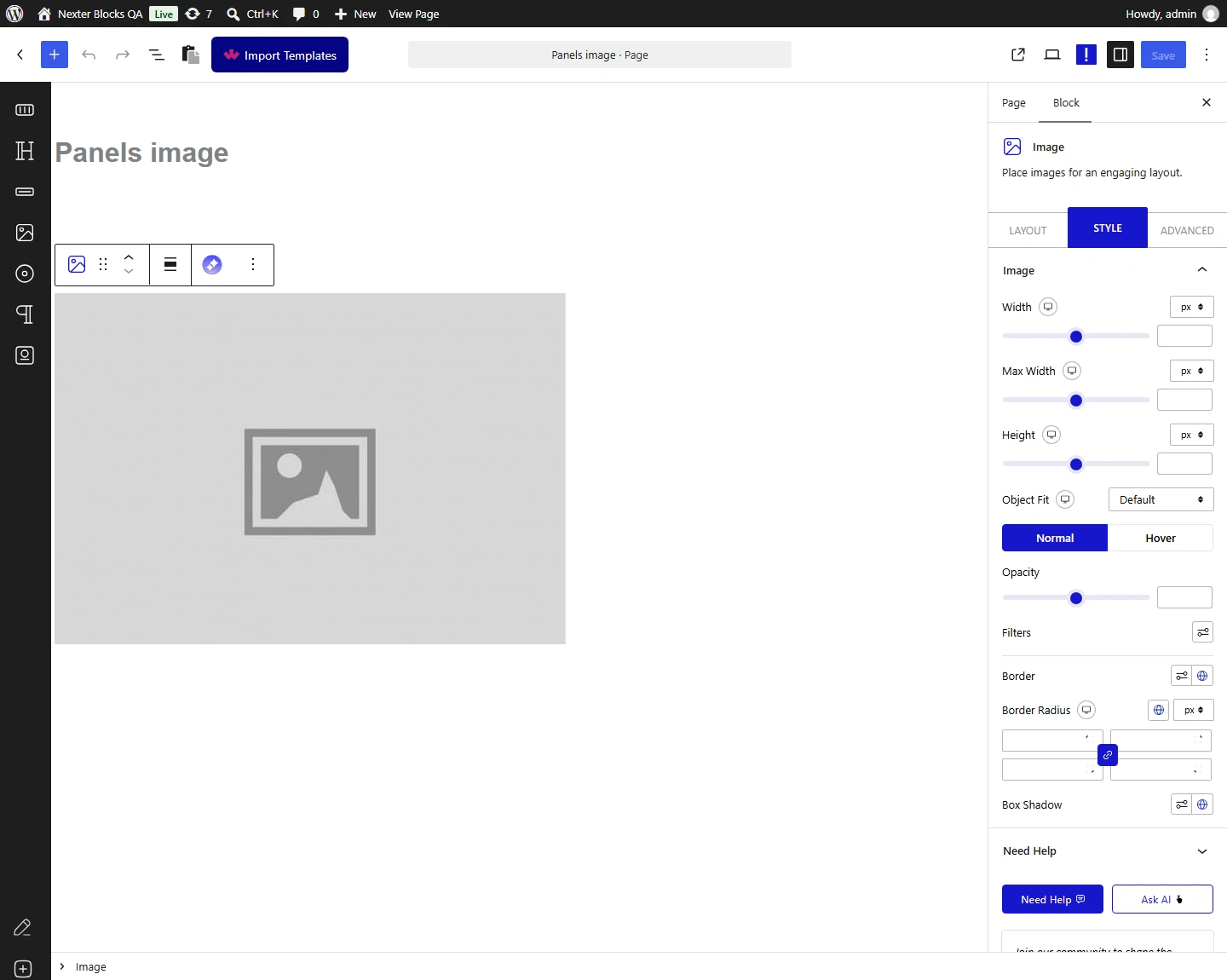
Task: Toggle the settings sidebar panel icon
Action: pos(1120,55)
